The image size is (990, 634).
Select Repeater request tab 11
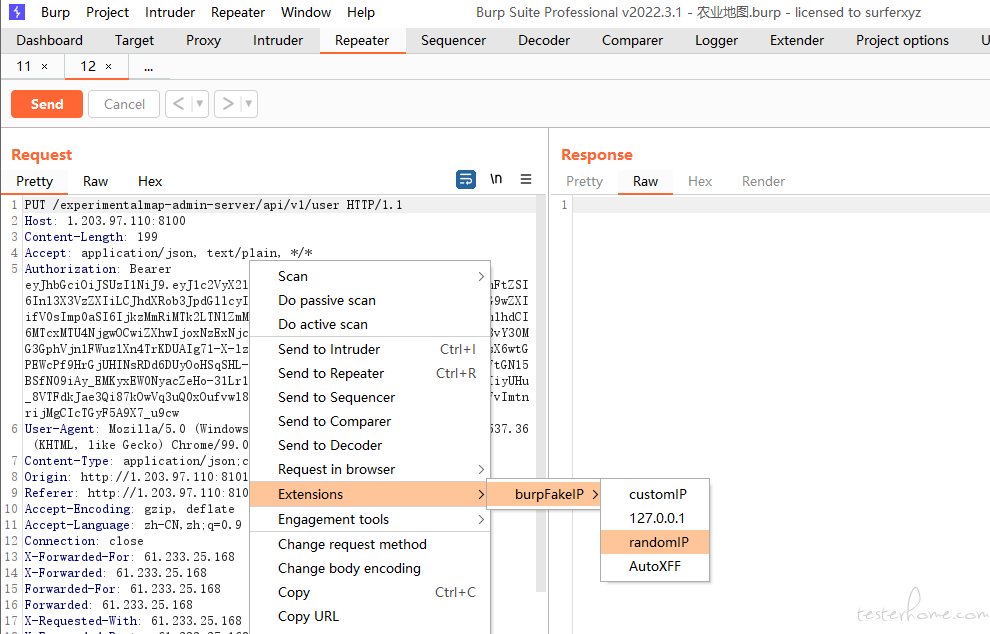pyautogui.click(x=24, y=66)
